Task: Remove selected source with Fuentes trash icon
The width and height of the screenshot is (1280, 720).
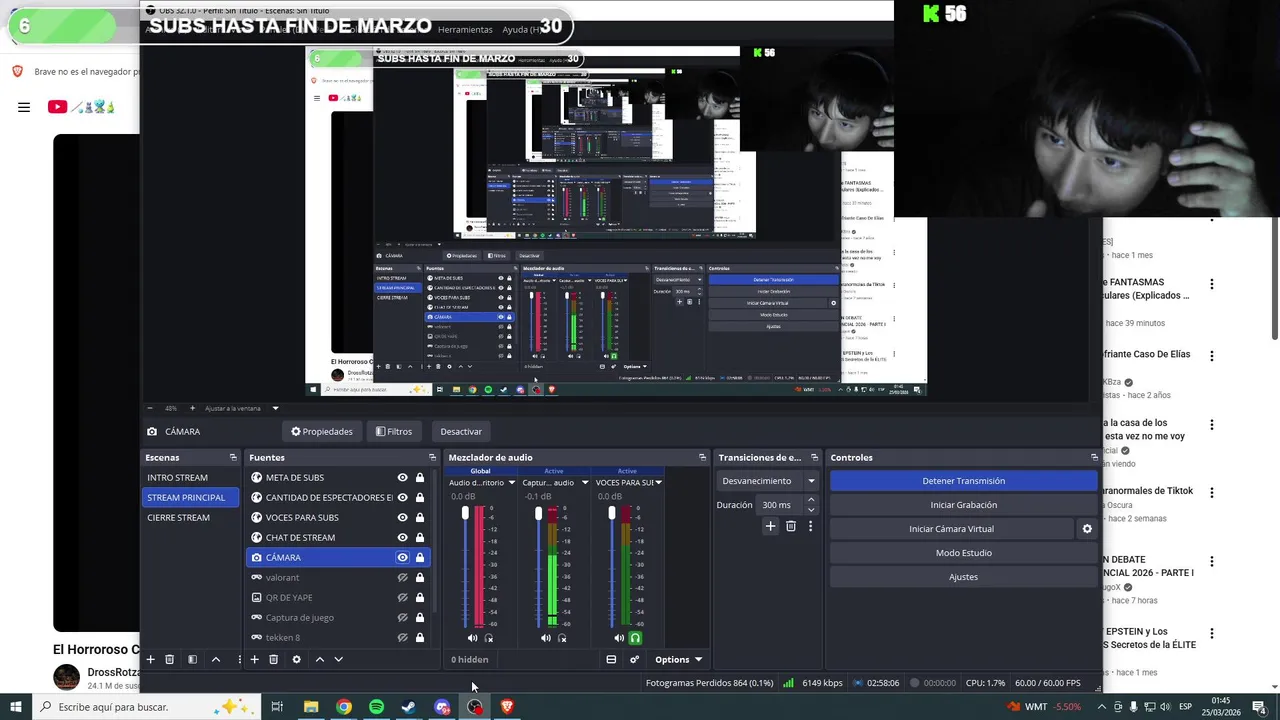Action: 273,659
